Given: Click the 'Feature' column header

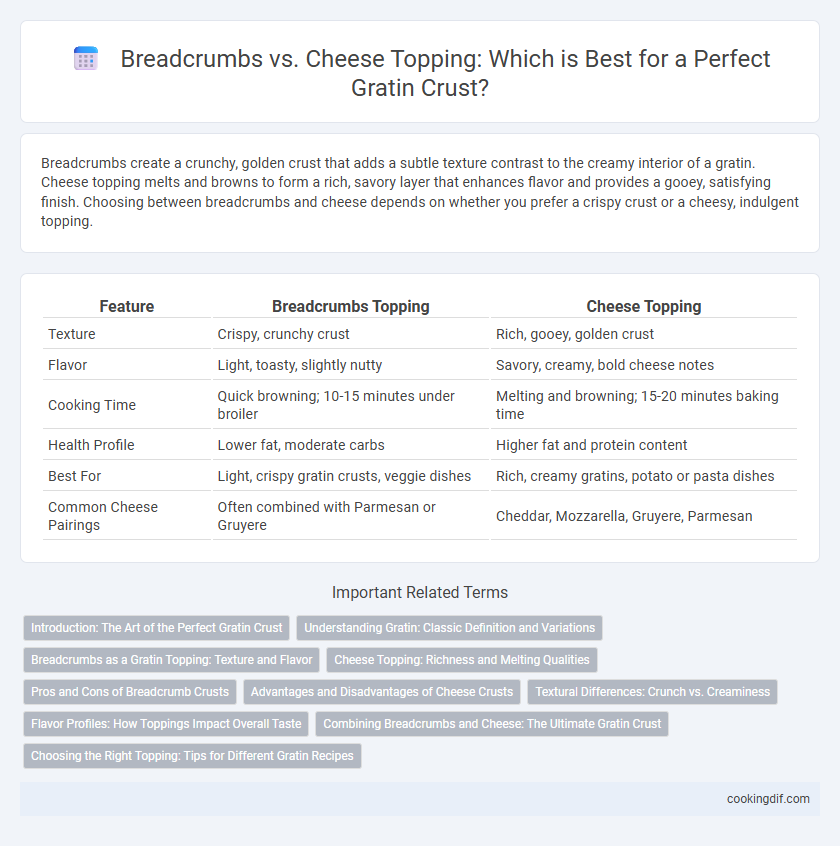Looking at the screenshot, I should [x=127, y=306].
